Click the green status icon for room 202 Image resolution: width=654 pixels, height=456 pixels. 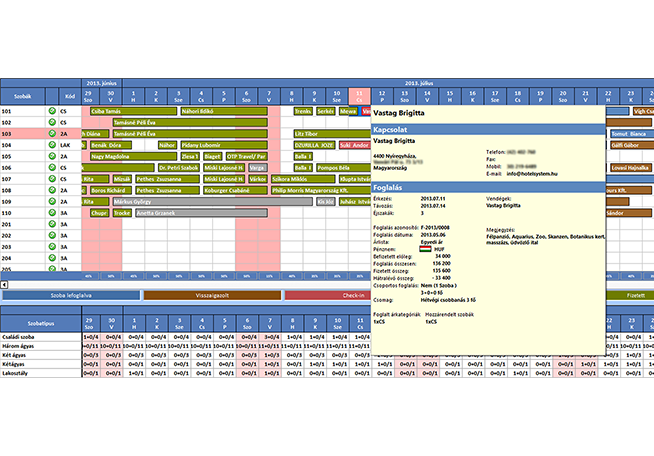click(51, 234)
